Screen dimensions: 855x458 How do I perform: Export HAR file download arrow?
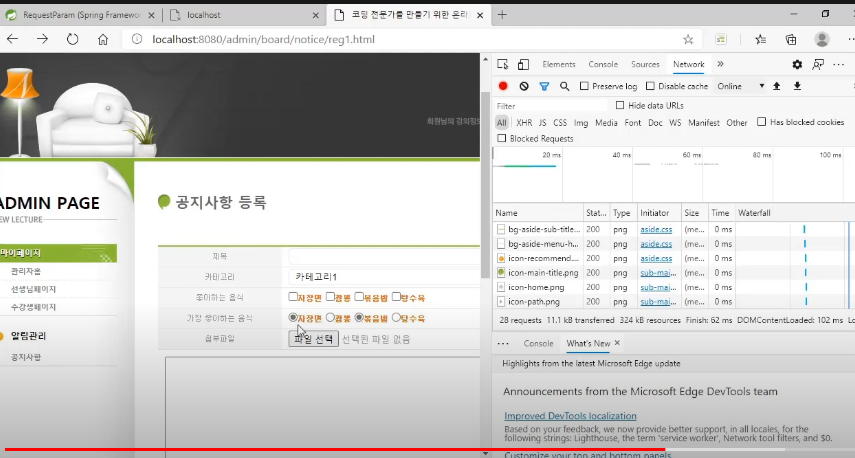pos(797,86)
